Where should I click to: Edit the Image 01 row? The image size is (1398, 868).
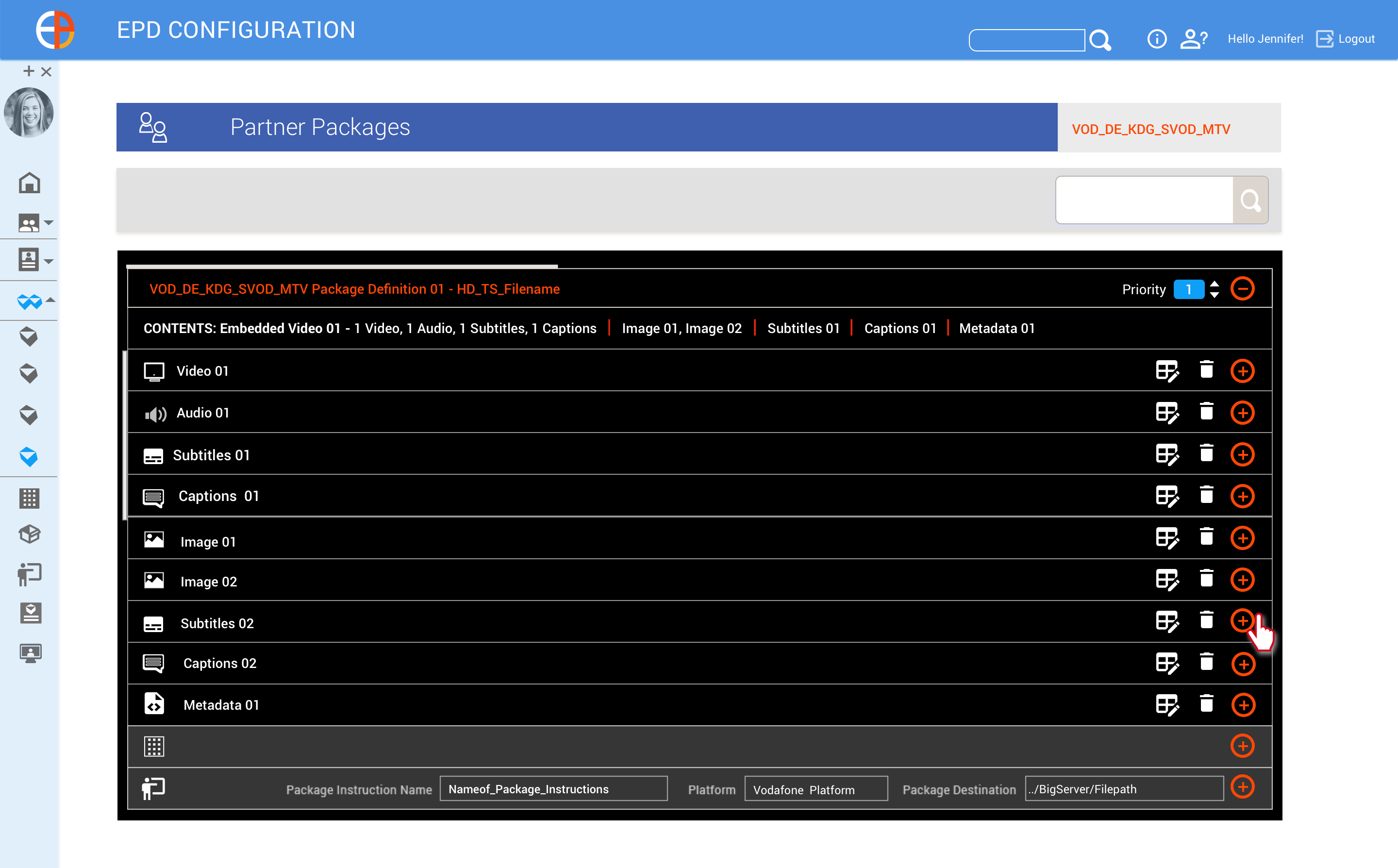pos(1167,538)
